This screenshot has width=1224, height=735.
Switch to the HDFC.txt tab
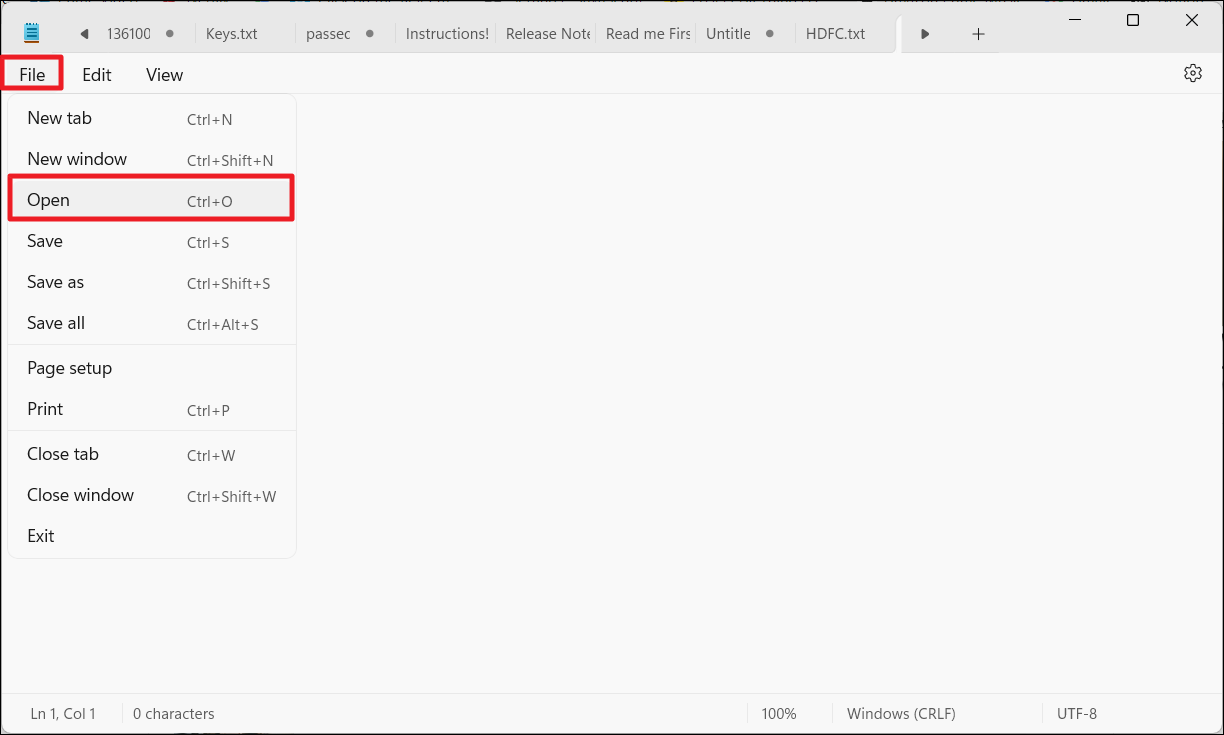847,34
